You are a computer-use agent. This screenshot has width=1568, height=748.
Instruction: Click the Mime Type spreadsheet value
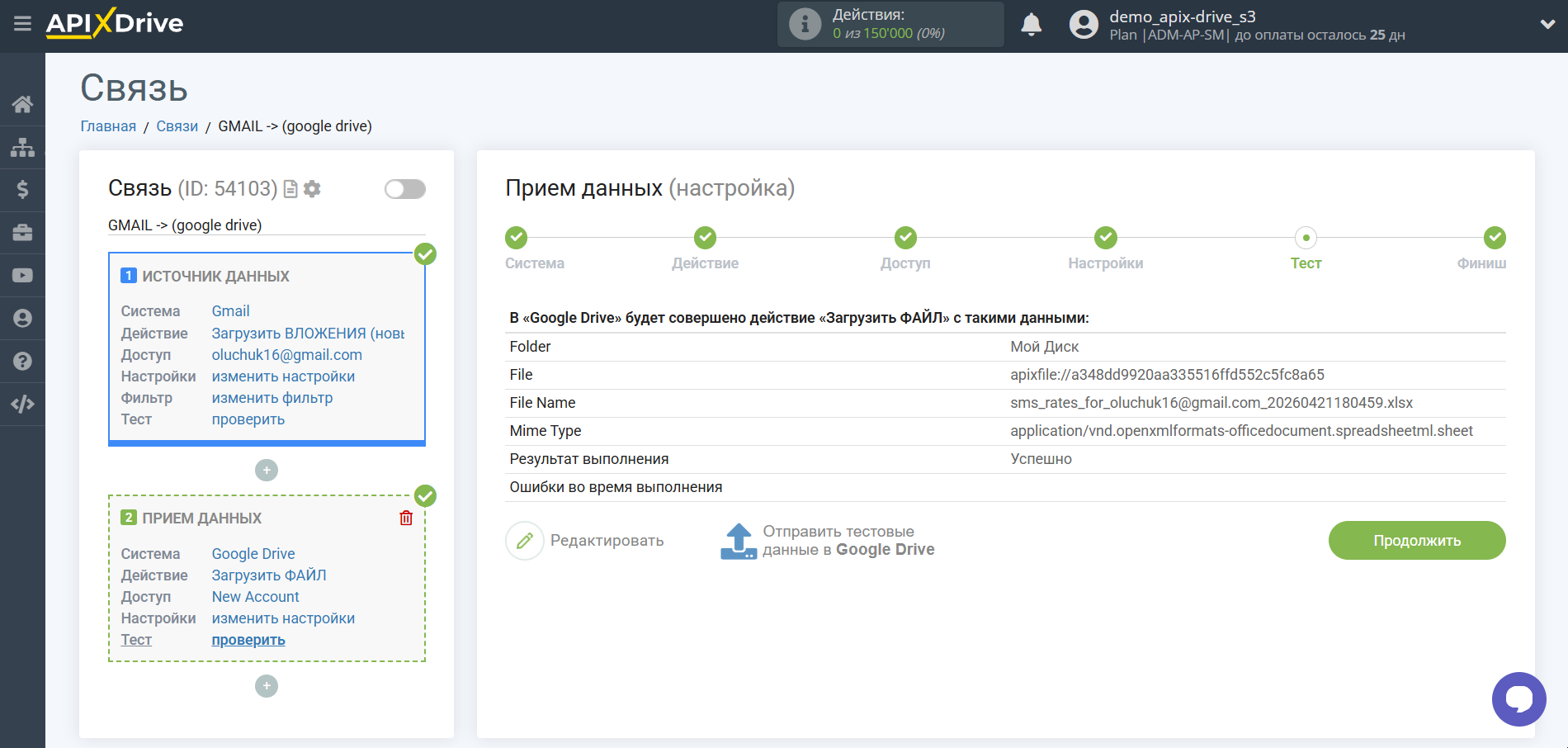1242,431
